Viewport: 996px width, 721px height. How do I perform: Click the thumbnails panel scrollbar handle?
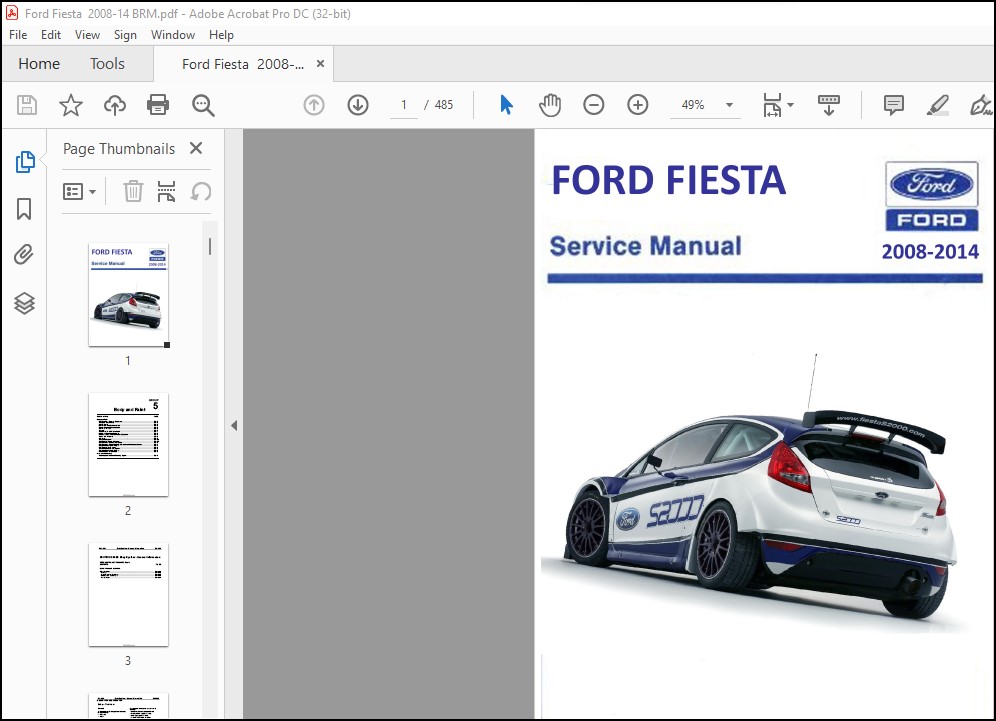(x=210, y=246)
